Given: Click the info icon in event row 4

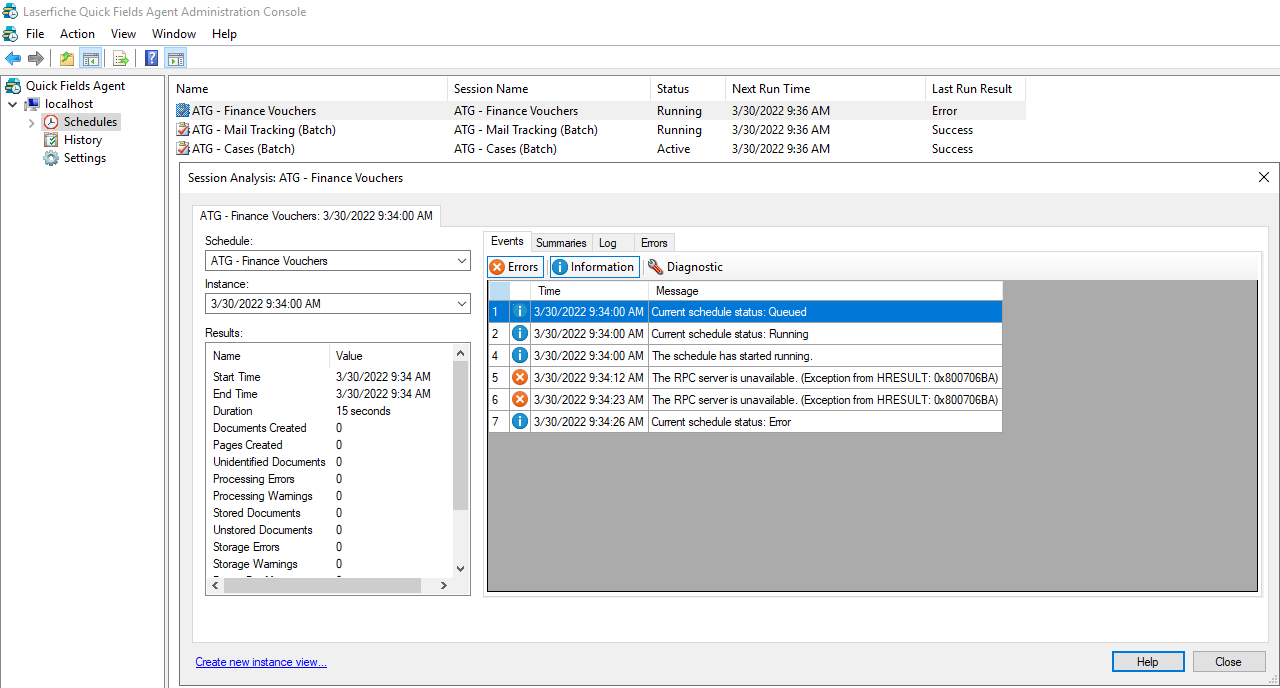Looking at the screenshot, I should [x=520, y=356].
